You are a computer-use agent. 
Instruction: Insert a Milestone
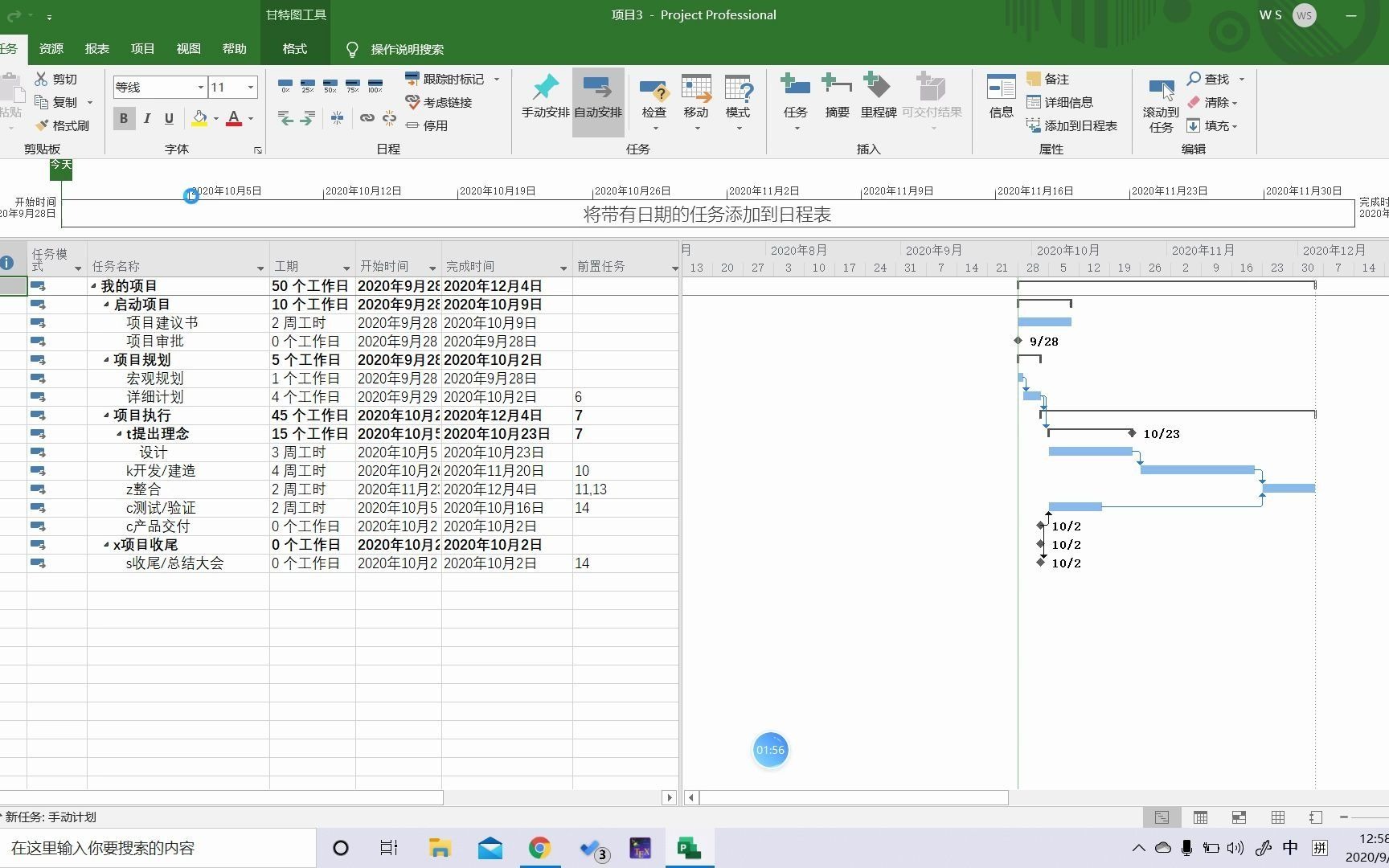pos(879,96)
